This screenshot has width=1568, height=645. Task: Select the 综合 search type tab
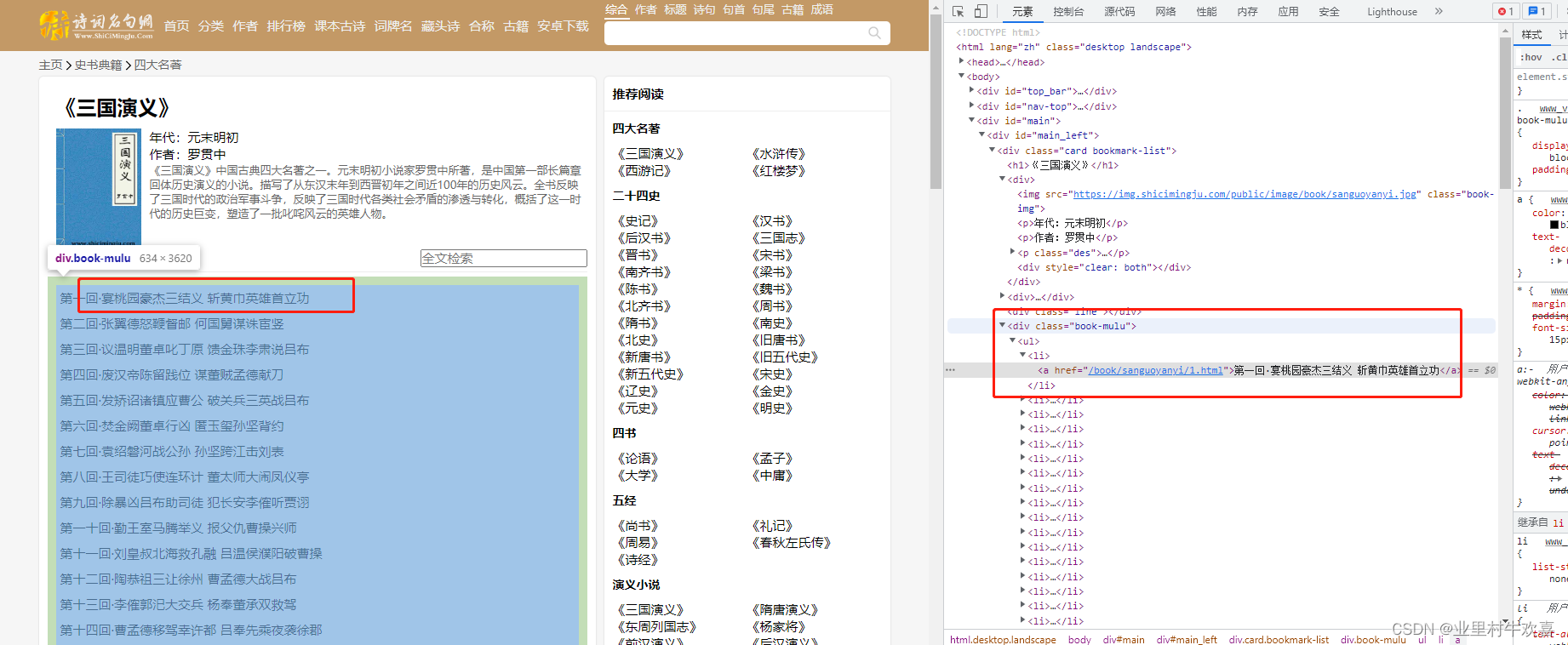(x=616, y=9)
